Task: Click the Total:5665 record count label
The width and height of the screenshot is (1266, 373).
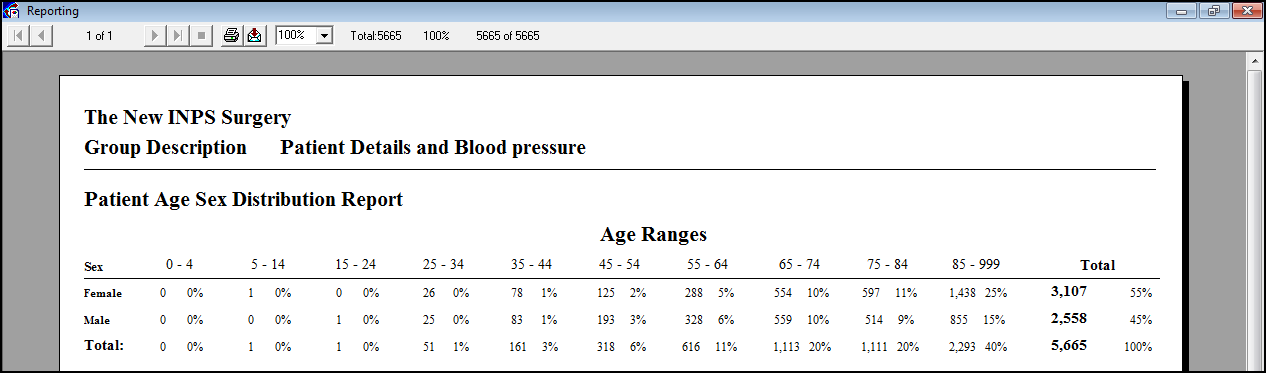Action: (376, 35)
